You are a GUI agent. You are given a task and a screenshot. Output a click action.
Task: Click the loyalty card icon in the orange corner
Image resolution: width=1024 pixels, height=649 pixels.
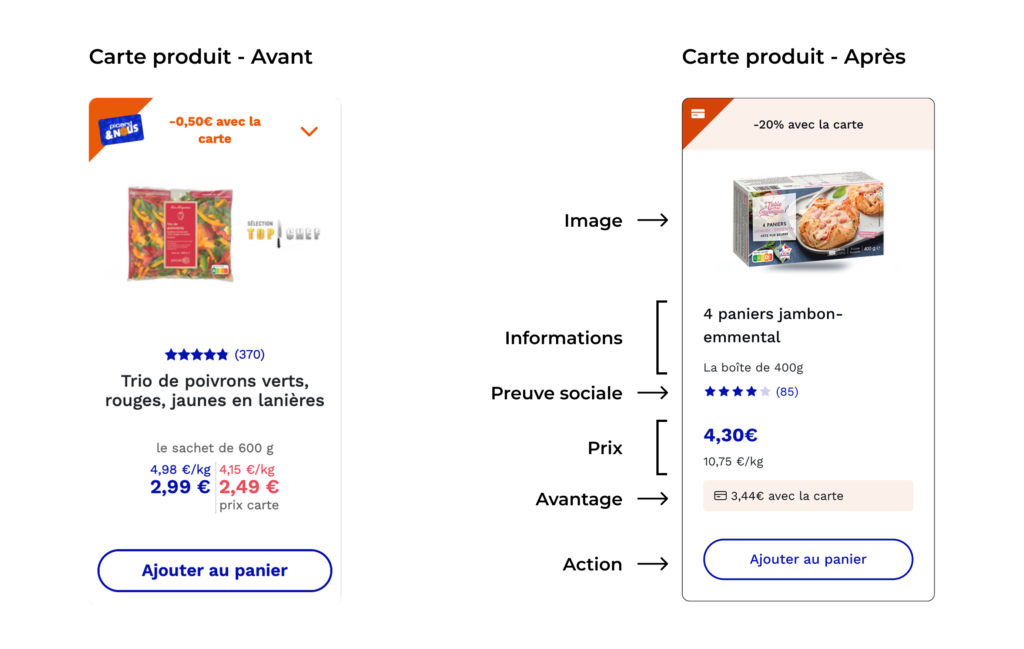698,115
